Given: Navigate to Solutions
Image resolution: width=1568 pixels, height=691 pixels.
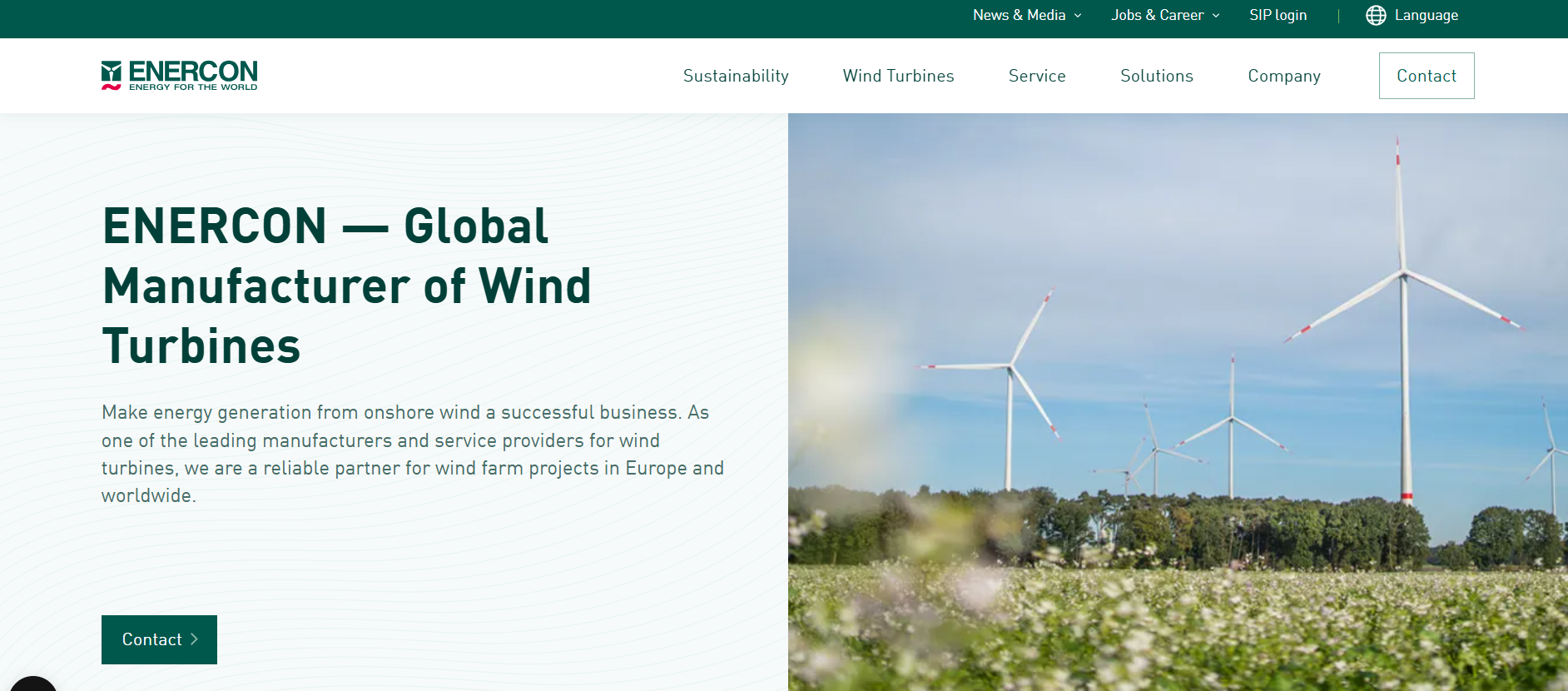Looking at the screenshot, I should pos(1156,76).
